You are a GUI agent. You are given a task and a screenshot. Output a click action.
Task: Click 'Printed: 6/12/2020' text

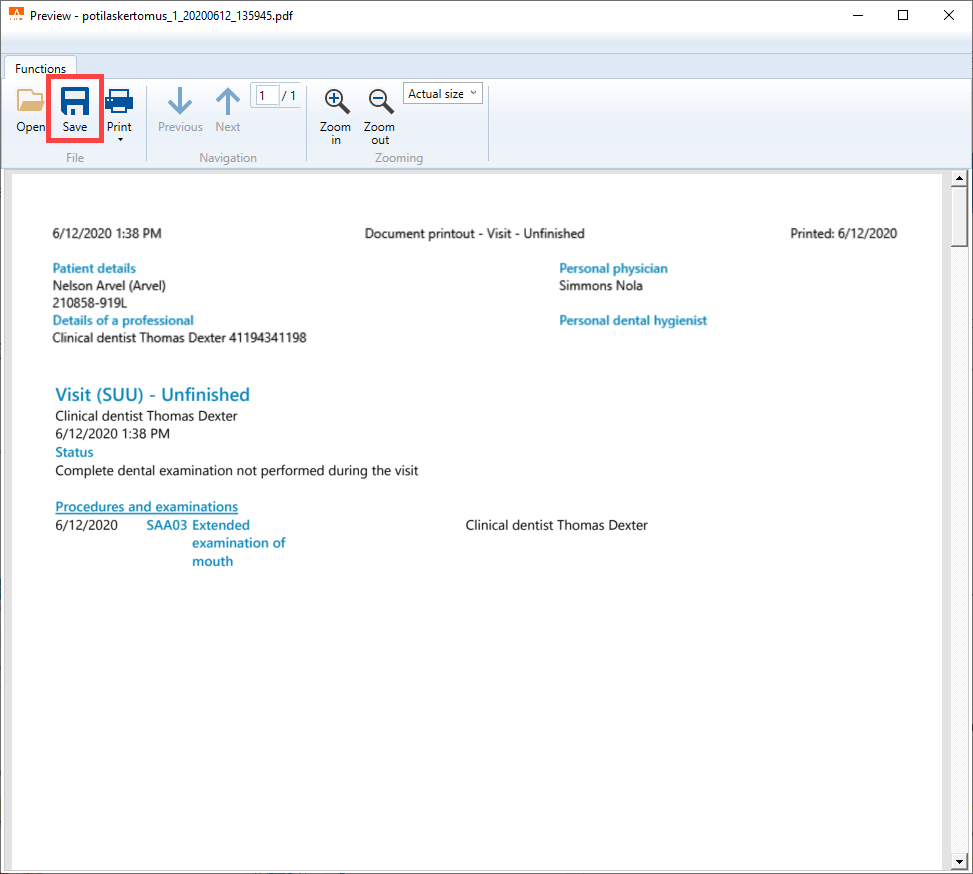(843, 233)
